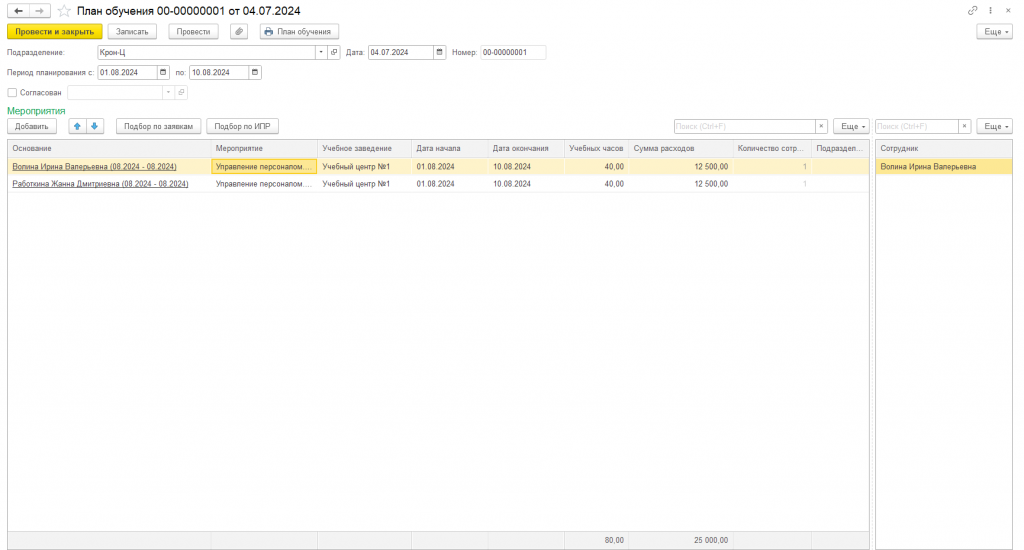Image resolution: width=1024 pixels, height=550 pixels.
Task: Sort by the Мероприятие column header
Action: pos(264,148)
